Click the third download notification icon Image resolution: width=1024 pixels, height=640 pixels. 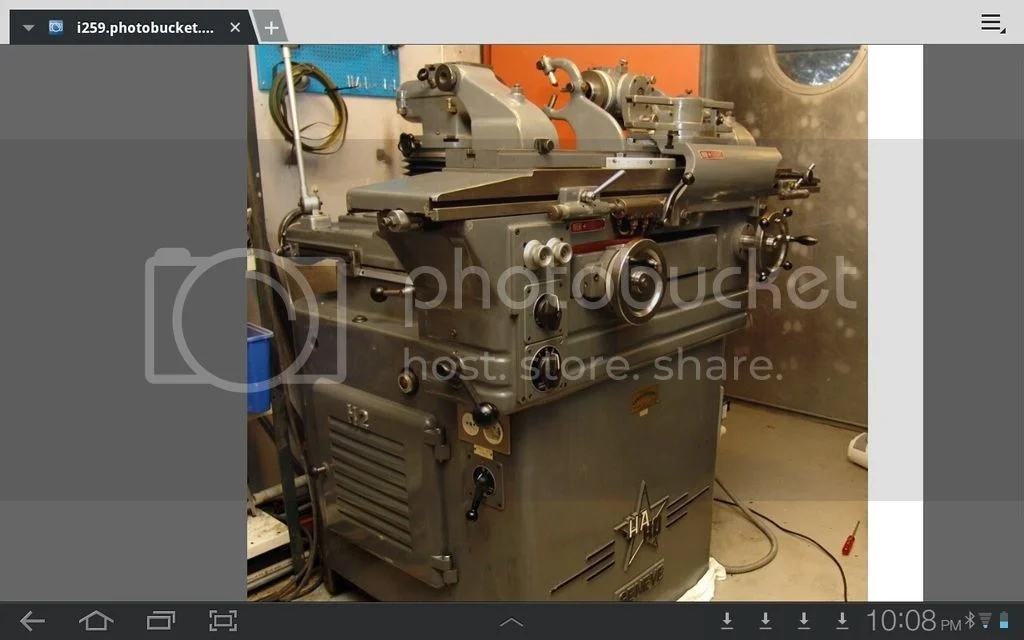tap(803, 621)
